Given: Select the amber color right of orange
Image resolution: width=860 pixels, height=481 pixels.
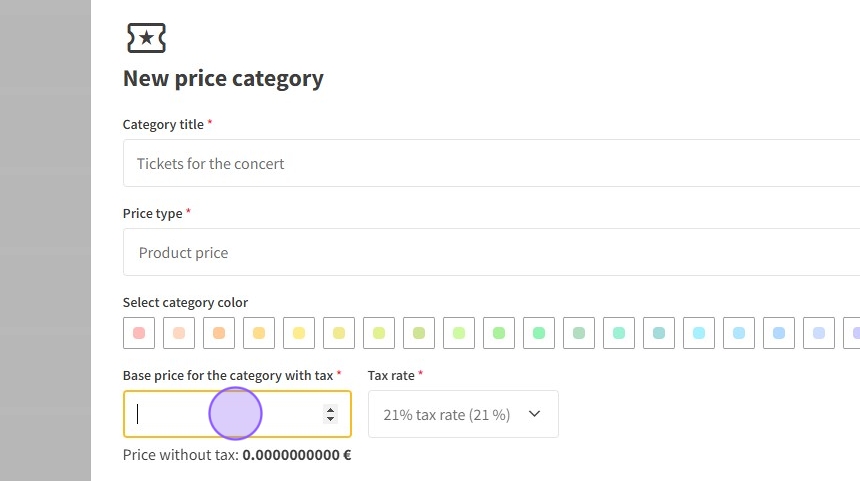Looking at the screenshot, I should point(259,333).
